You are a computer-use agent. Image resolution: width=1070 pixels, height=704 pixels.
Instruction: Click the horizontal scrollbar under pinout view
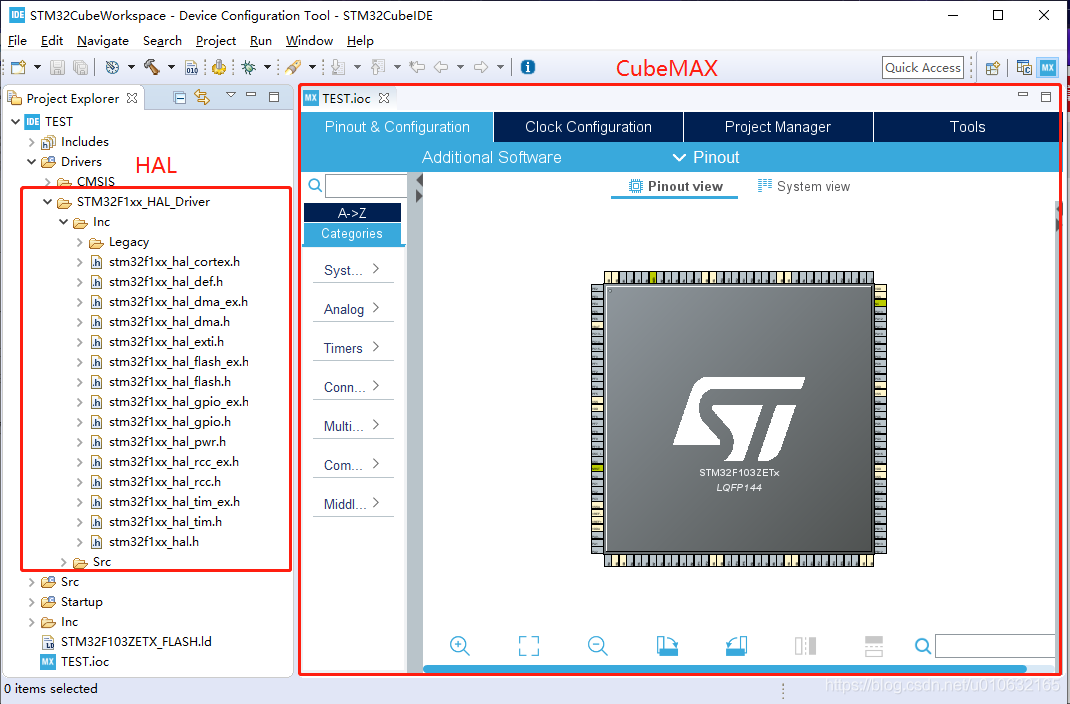point(725,669)
